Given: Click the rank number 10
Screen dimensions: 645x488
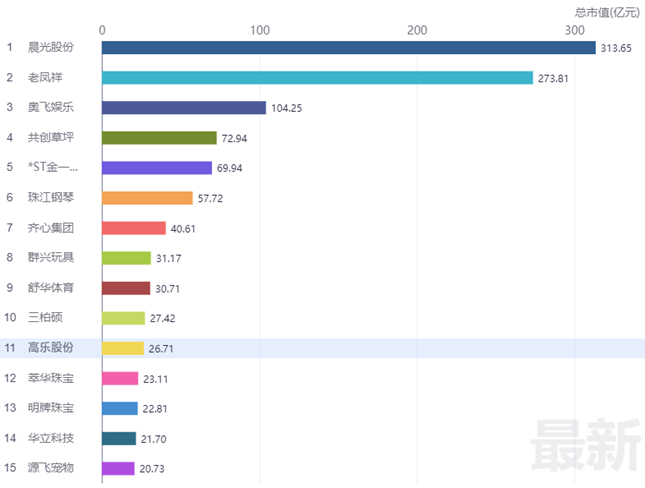Looking at the screenshot, I should tap(10, 317).
